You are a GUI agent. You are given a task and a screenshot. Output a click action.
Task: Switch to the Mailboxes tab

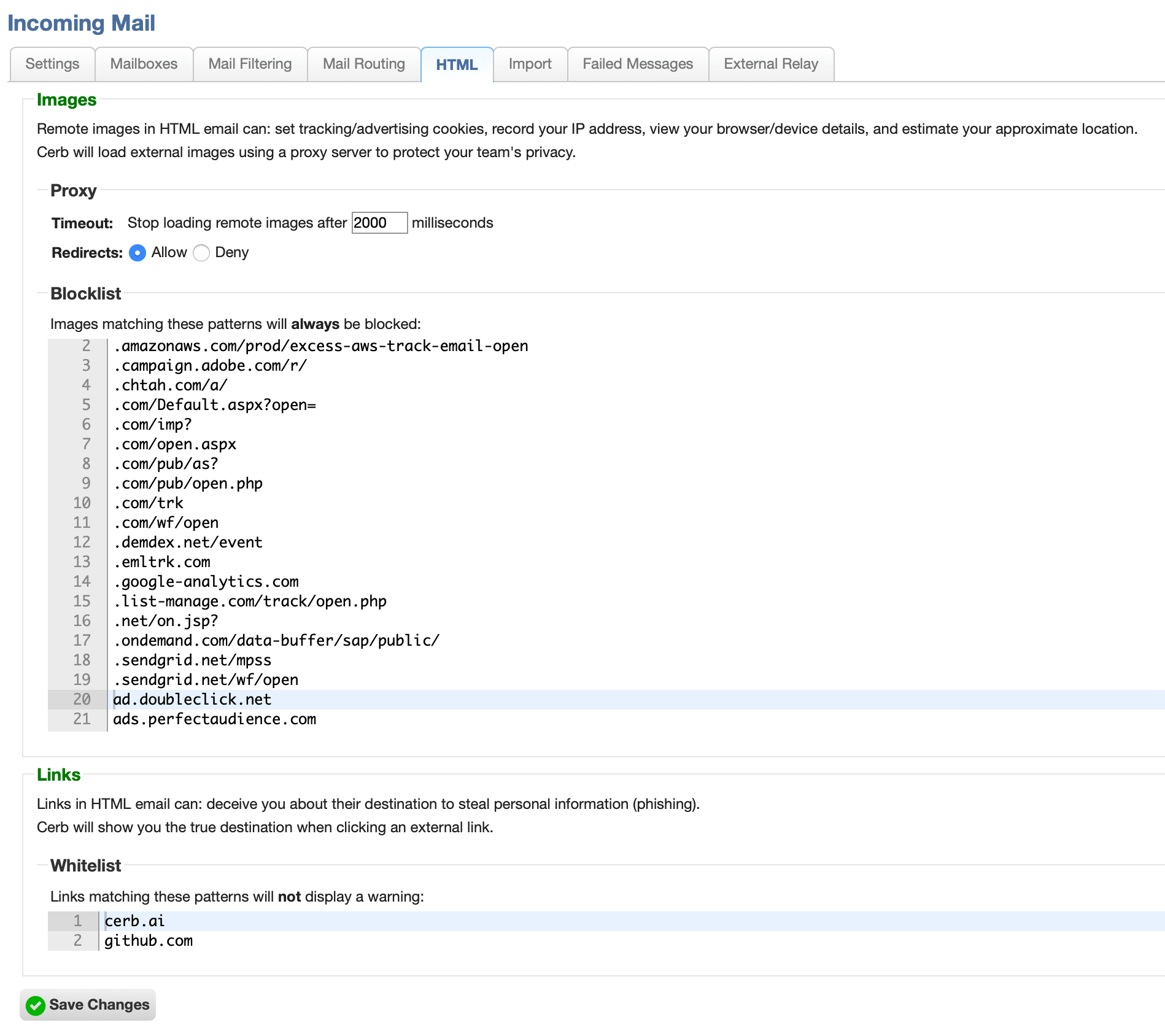tap(144, 64)
